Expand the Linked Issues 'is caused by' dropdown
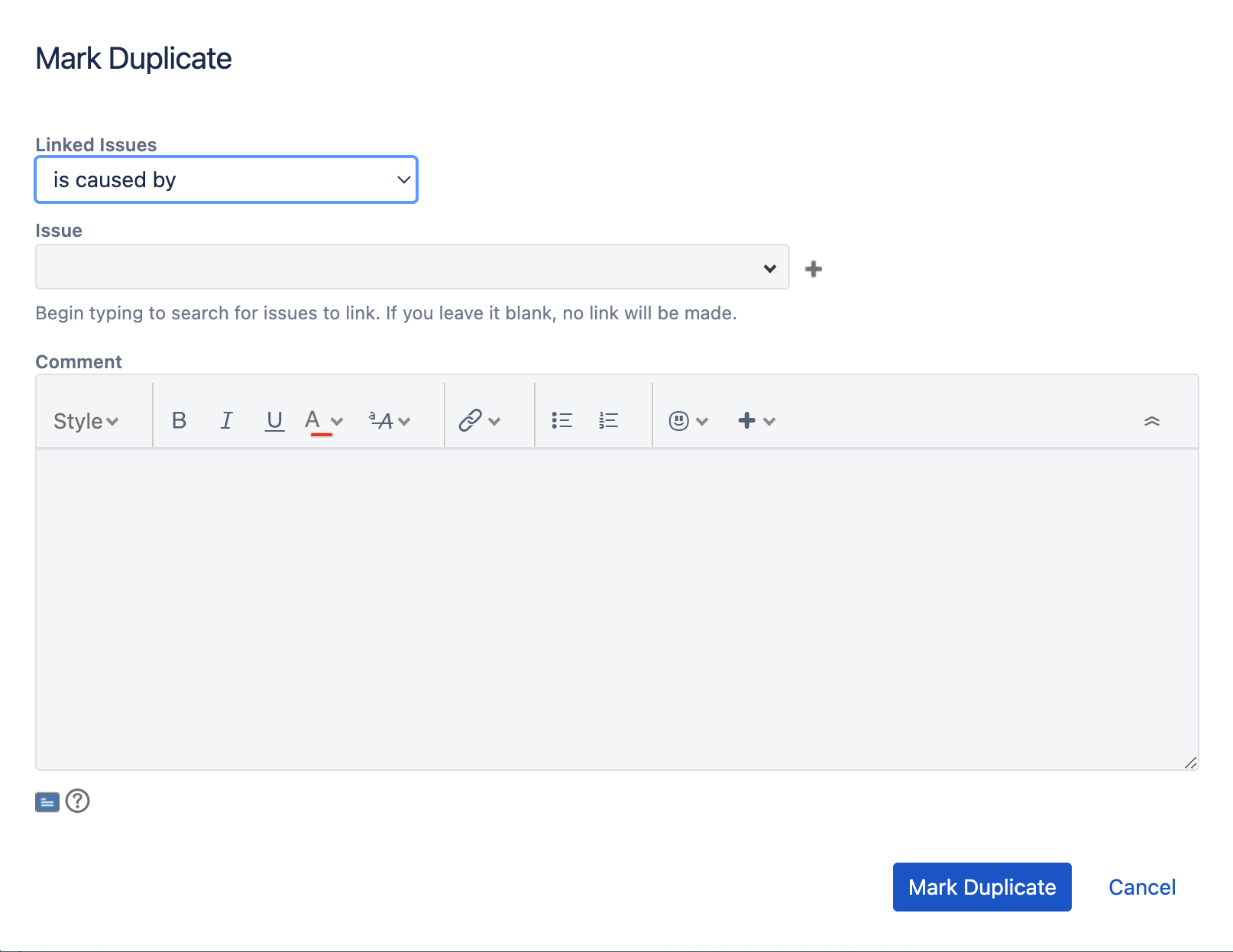Screen dimensions: 1233x952 click(x=226, y=180)
